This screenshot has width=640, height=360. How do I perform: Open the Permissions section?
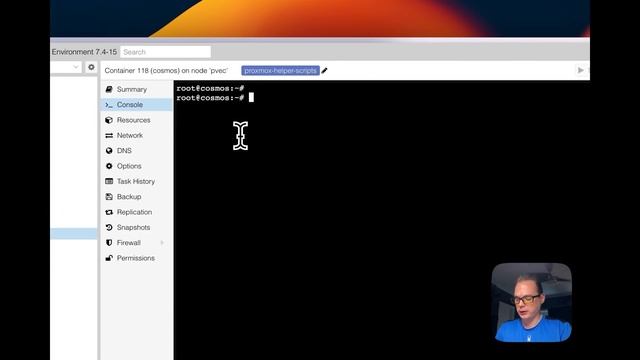136,258
